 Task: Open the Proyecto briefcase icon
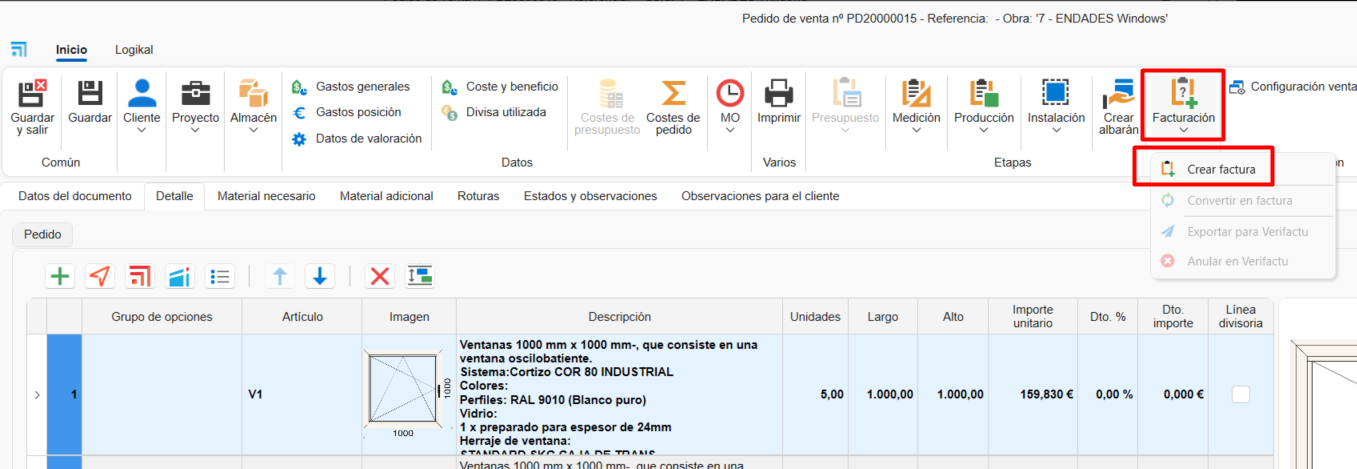tap(195, 93)
